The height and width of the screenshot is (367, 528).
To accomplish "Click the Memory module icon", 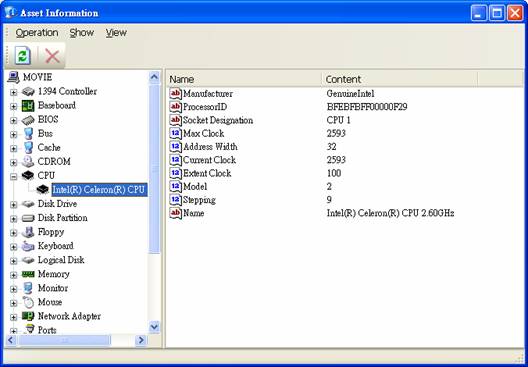I will [28, 274].
